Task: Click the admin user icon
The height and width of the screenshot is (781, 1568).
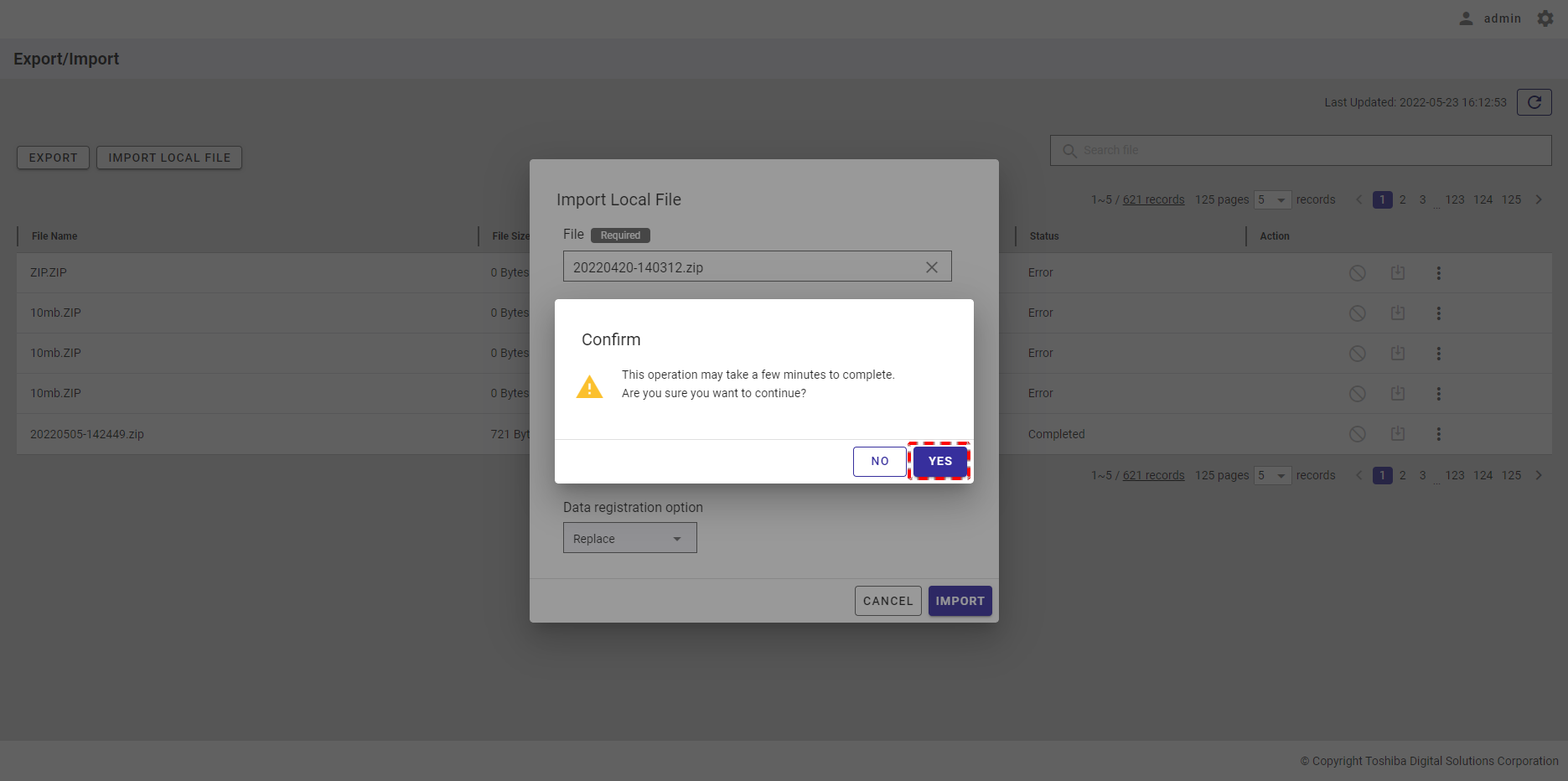Action: 1466,18
